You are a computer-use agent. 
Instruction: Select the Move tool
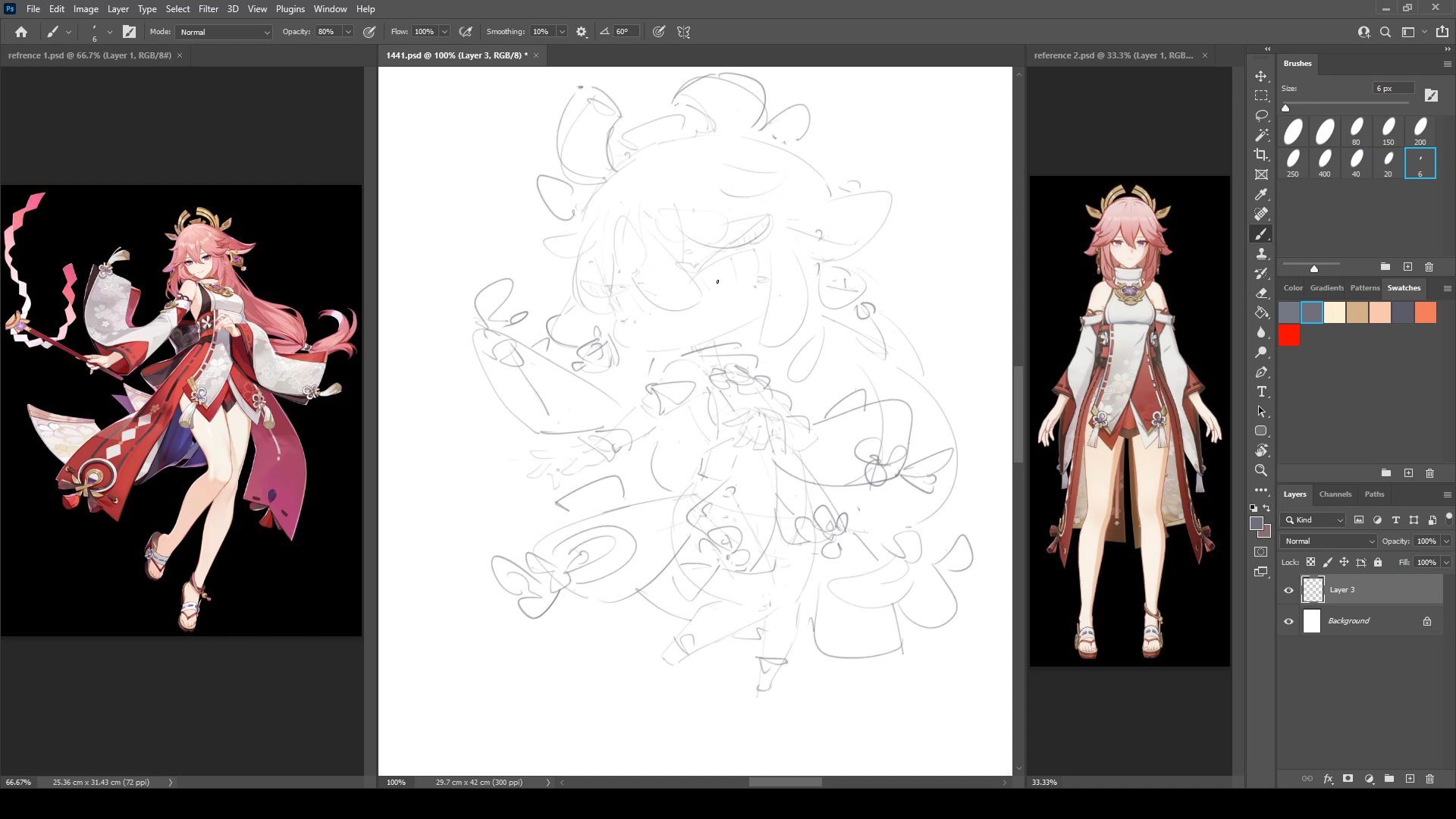click(1261, 77)
